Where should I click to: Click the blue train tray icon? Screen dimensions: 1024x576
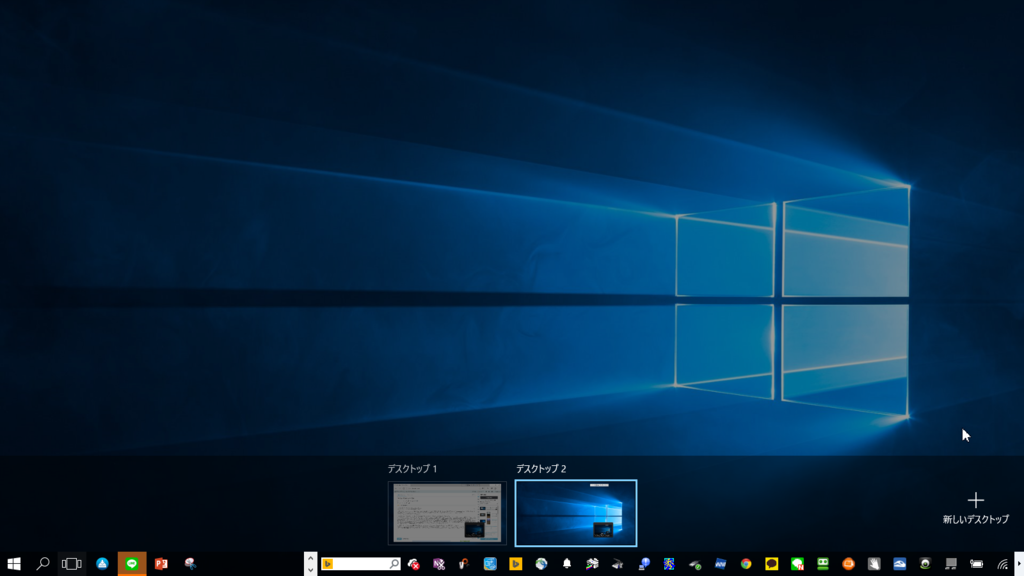[899, 564]
